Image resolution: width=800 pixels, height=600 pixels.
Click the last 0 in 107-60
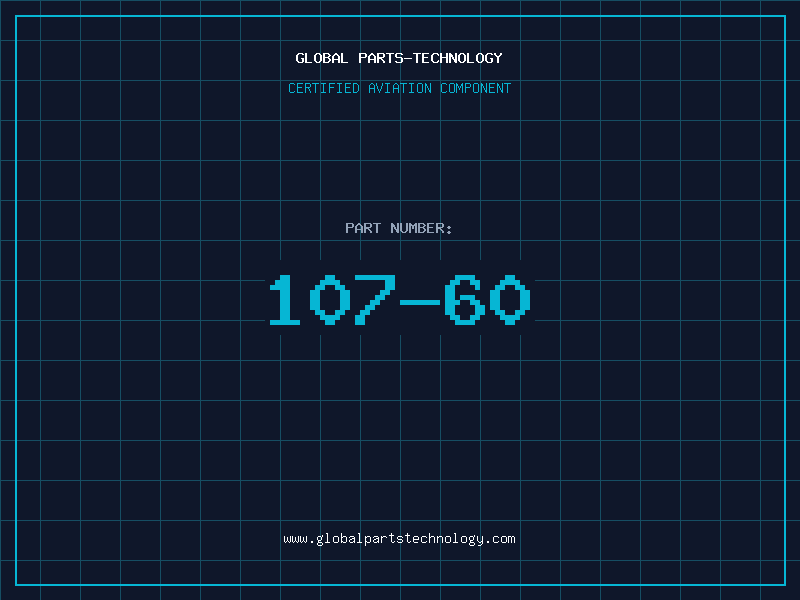point(509,300)
